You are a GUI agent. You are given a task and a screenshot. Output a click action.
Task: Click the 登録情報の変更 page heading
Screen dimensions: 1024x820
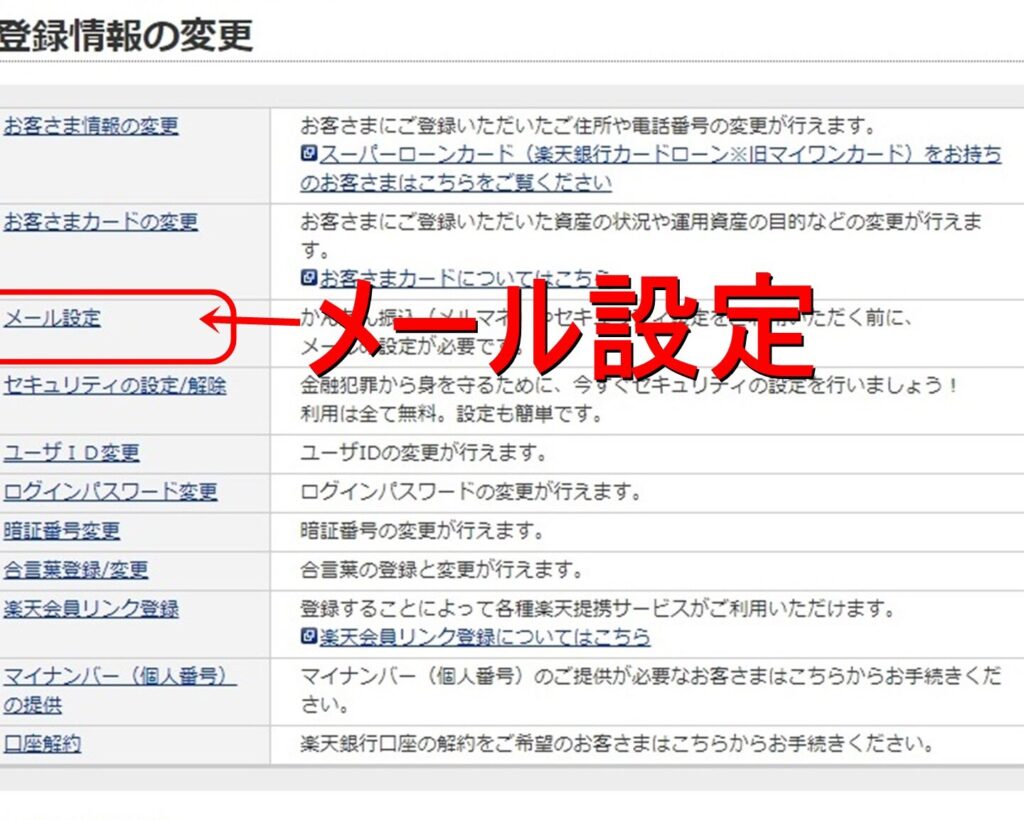pos(125,35)
